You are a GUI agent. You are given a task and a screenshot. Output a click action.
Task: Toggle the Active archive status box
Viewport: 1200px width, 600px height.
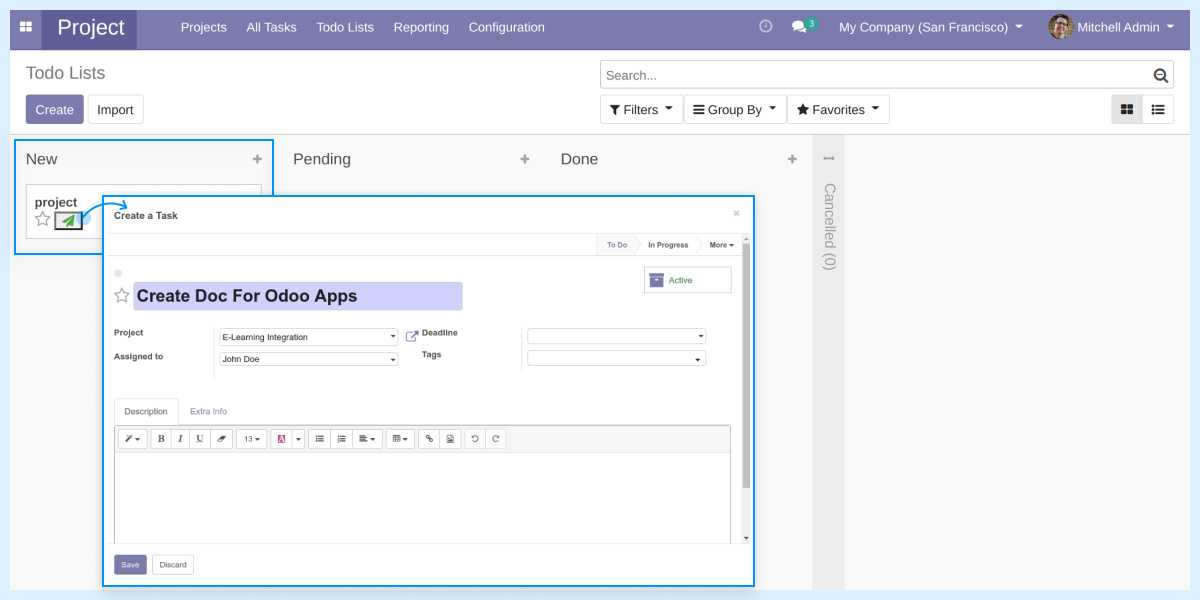click(687, 279)
